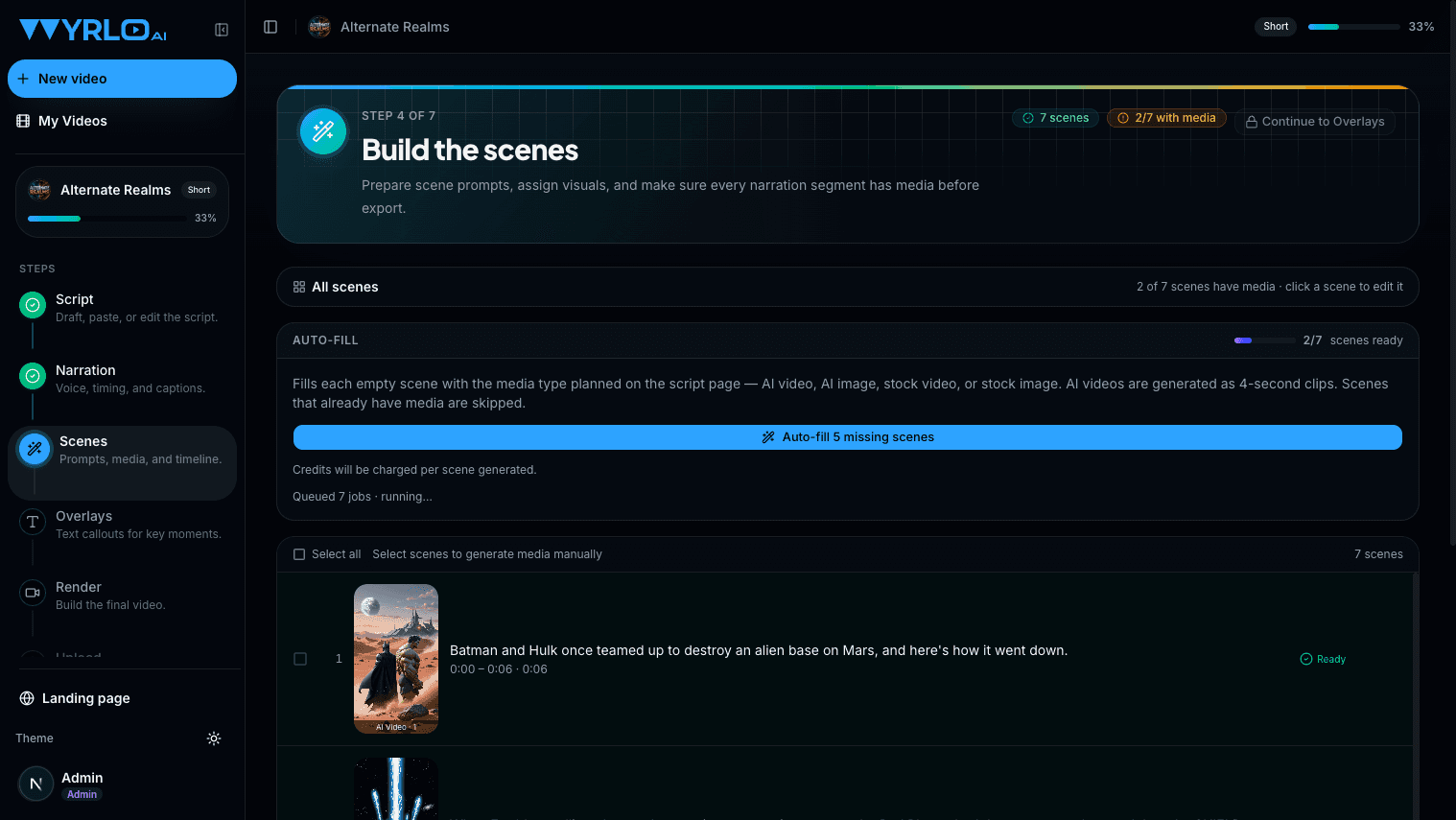Click the Render camera step icon

[33, 593]
